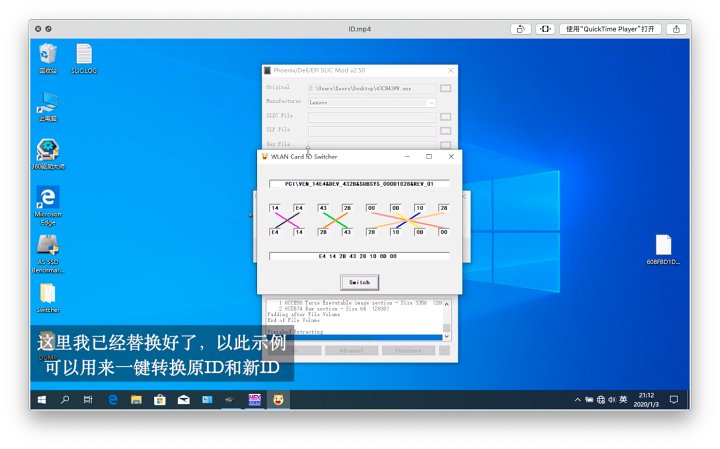This screenshot has width=720, height=449.
Task: Open the Switcher folder on desktop
Action: point(47,297)
